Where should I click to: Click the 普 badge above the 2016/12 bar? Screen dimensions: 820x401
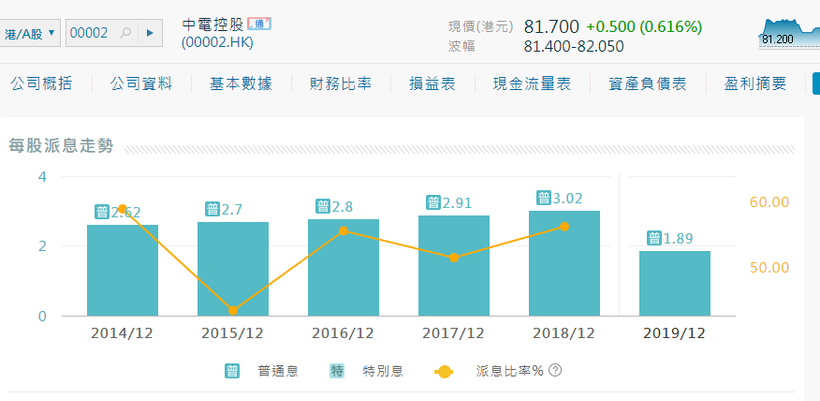pos(323,207)
